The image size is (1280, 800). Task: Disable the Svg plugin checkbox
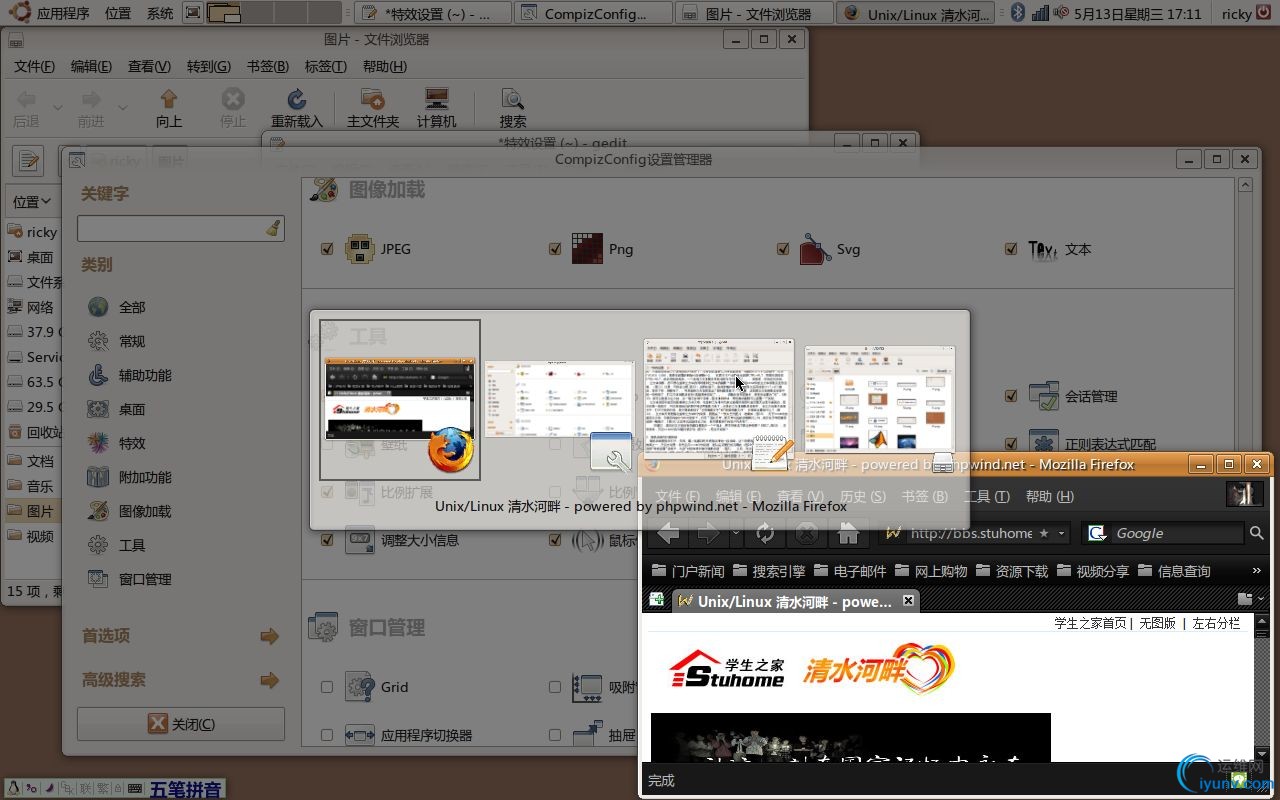783,249
